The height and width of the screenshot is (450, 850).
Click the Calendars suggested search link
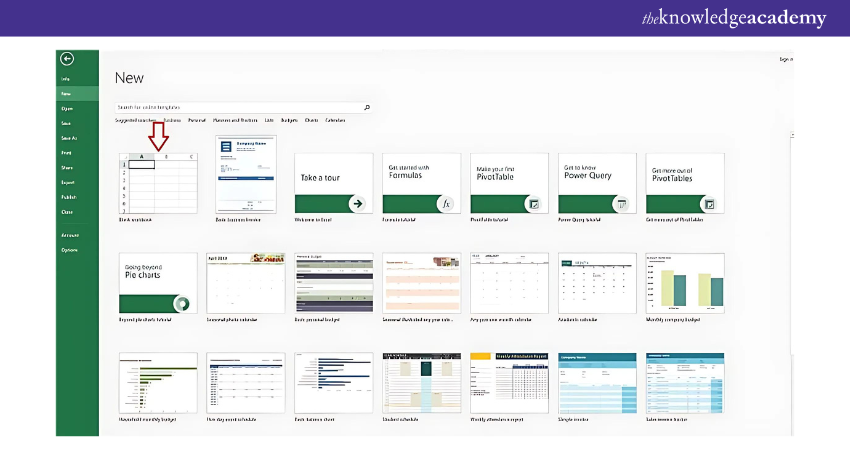[x=335, y=120]
